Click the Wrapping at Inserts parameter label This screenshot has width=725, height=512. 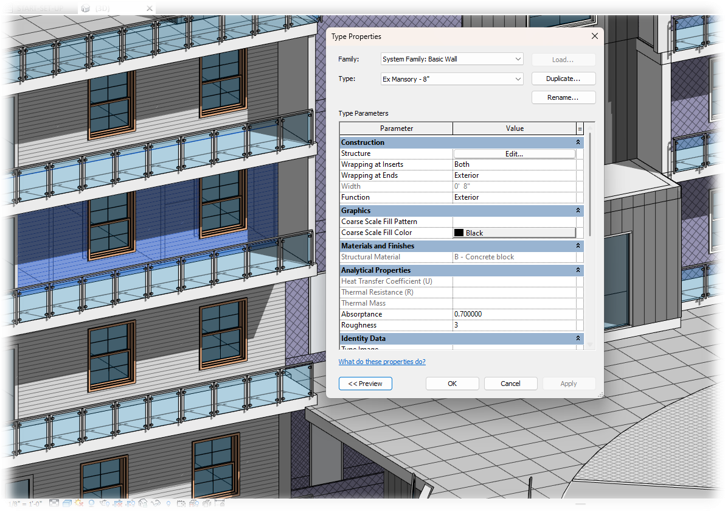(372, 165)
